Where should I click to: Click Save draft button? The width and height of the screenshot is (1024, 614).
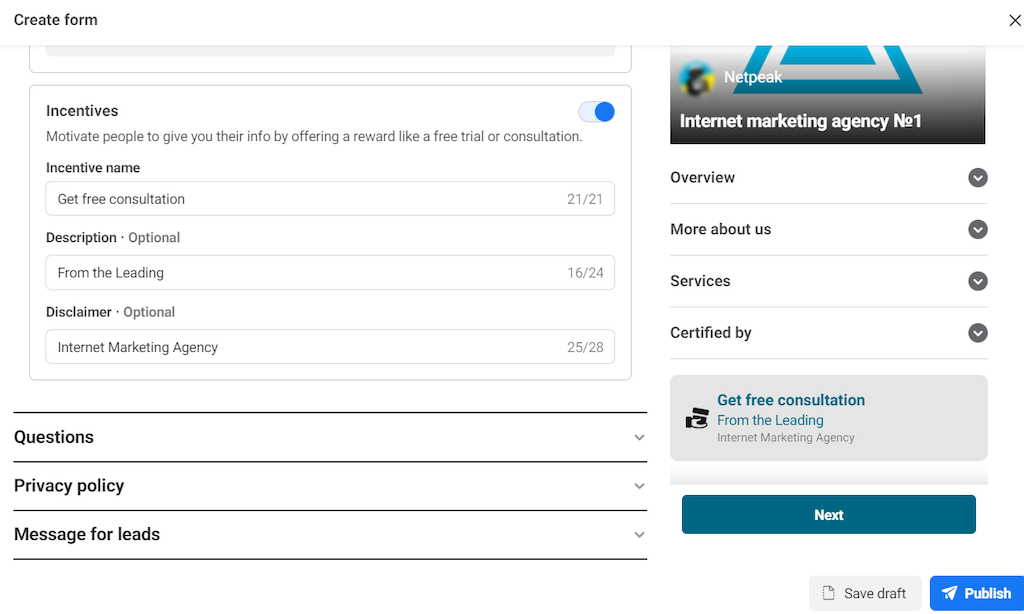pyautogui.click(x=865, y=593)
